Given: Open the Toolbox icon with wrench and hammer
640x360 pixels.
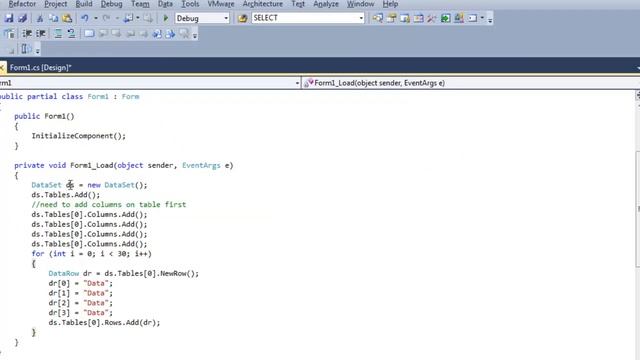Looking at the screenshot, I should [x=431, y=18].
